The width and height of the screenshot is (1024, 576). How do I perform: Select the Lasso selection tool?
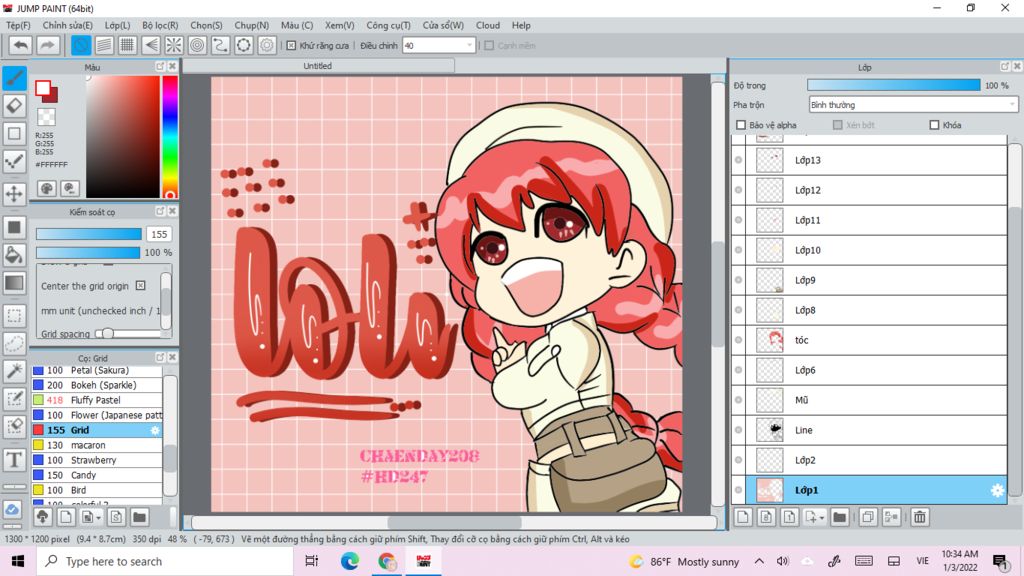14,343
